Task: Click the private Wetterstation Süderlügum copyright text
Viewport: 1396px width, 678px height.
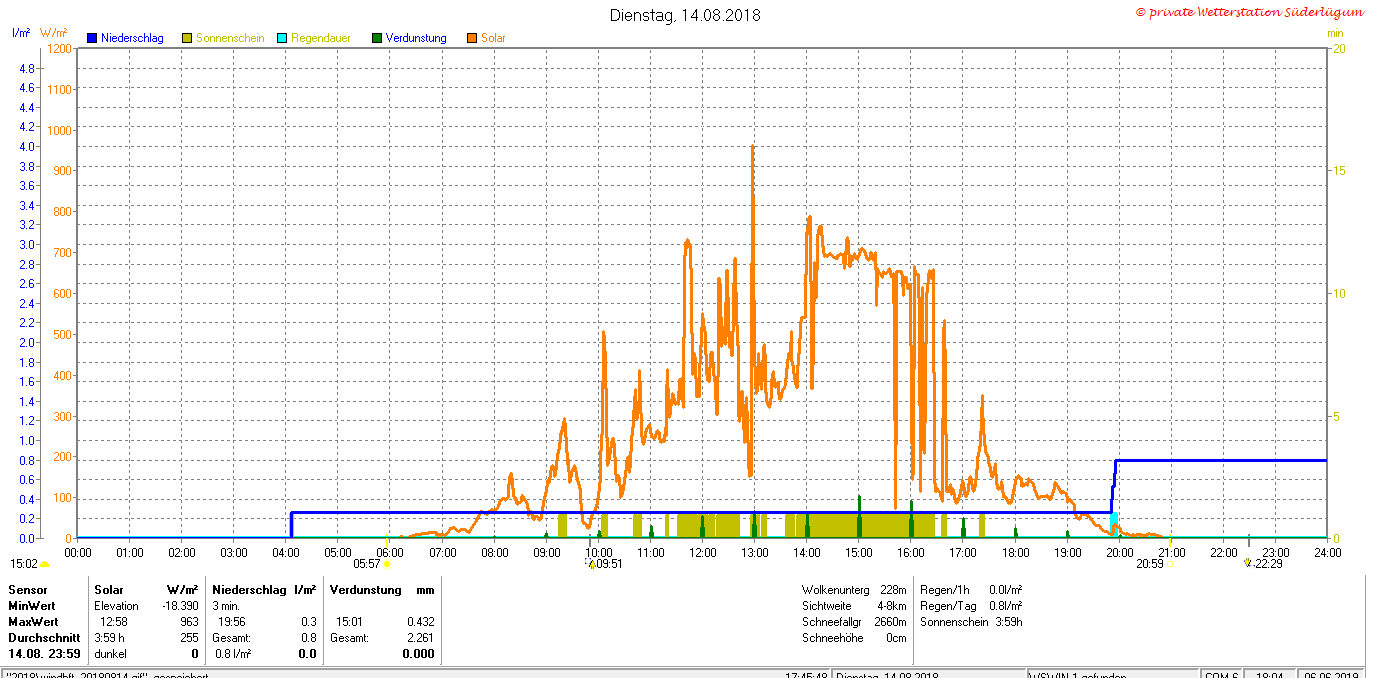Action: pyautogui.click(x=1249, y=12)
